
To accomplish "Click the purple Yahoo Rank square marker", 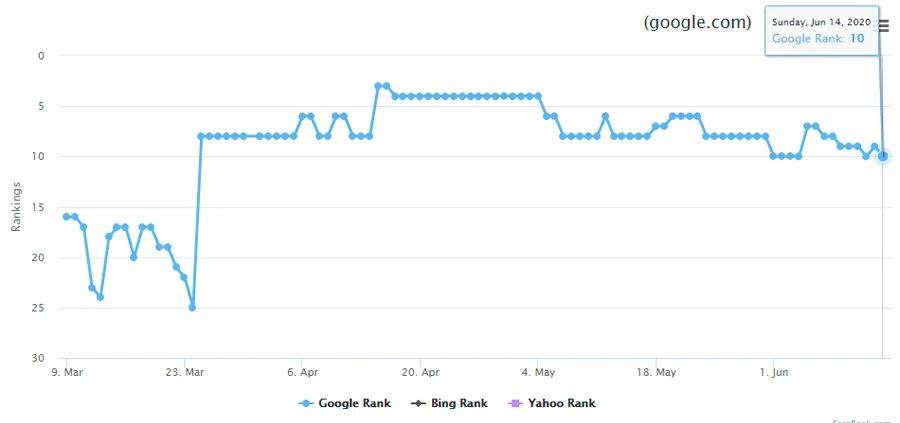I will coord(517,403).
